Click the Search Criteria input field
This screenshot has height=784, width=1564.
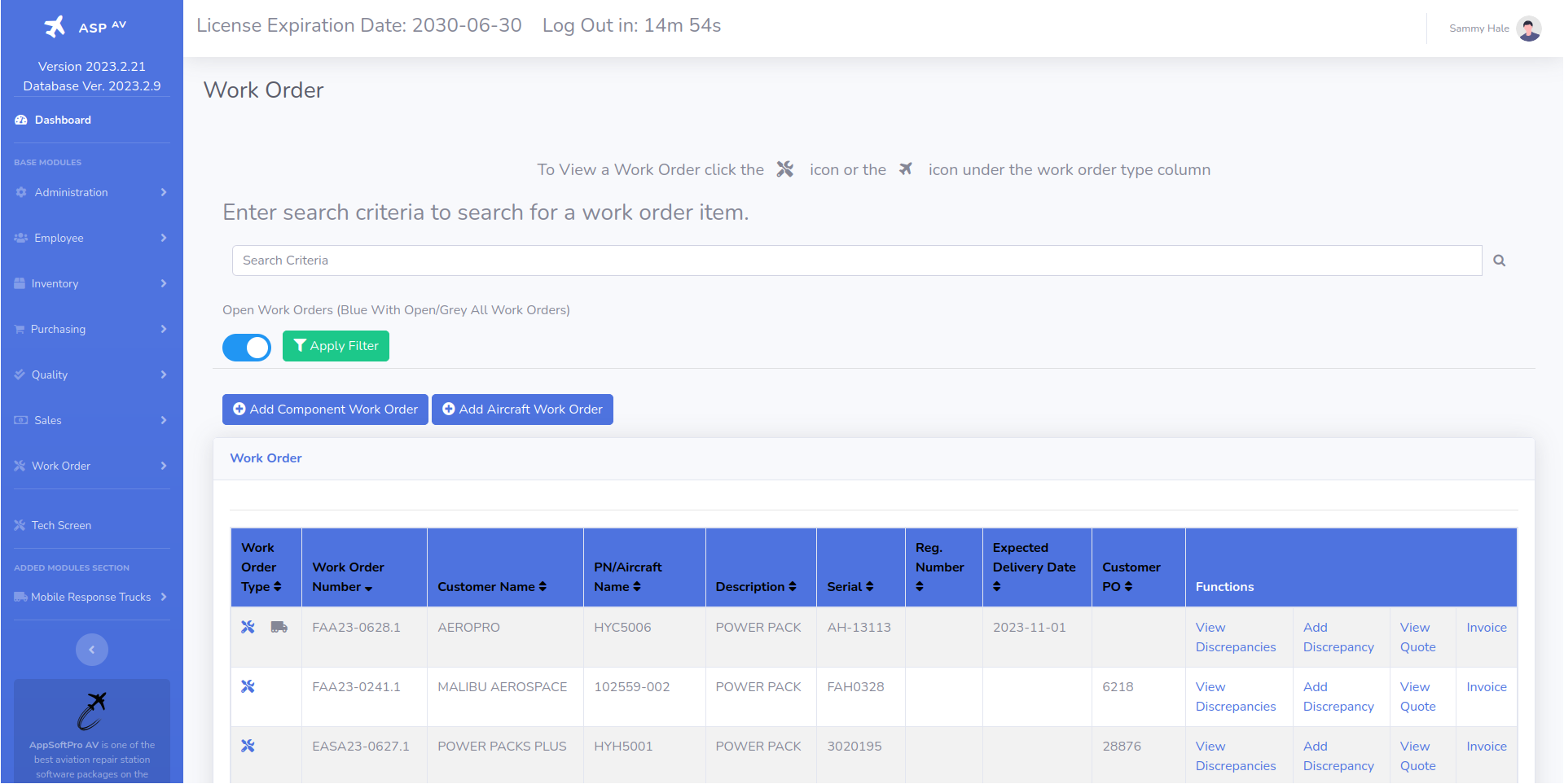tap(856, 261)
